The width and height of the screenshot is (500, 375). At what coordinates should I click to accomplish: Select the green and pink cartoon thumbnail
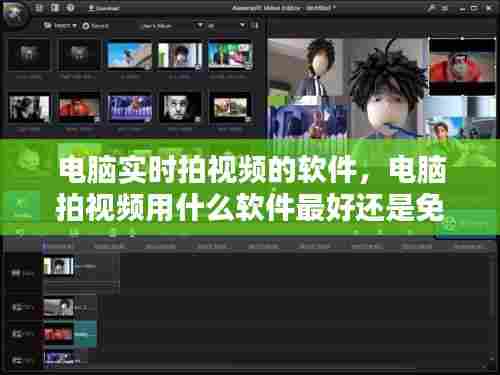[x=230, y=55]
